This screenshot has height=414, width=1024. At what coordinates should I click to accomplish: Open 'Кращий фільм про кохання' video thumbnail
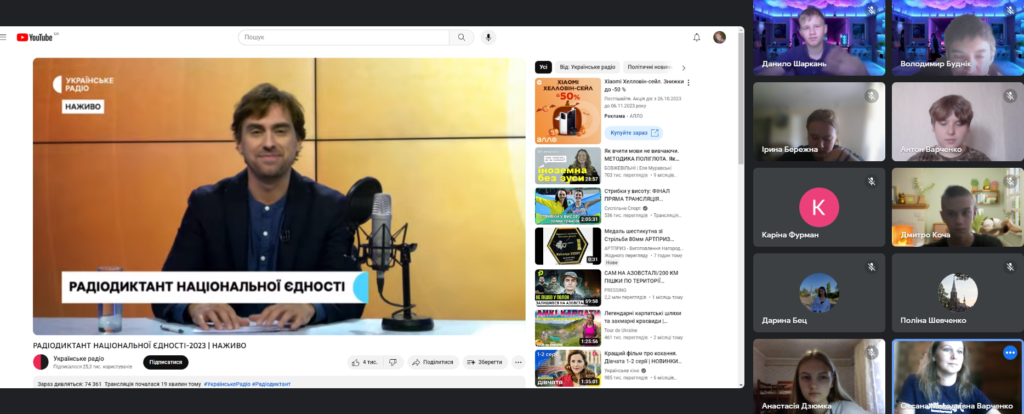point(568,368)
